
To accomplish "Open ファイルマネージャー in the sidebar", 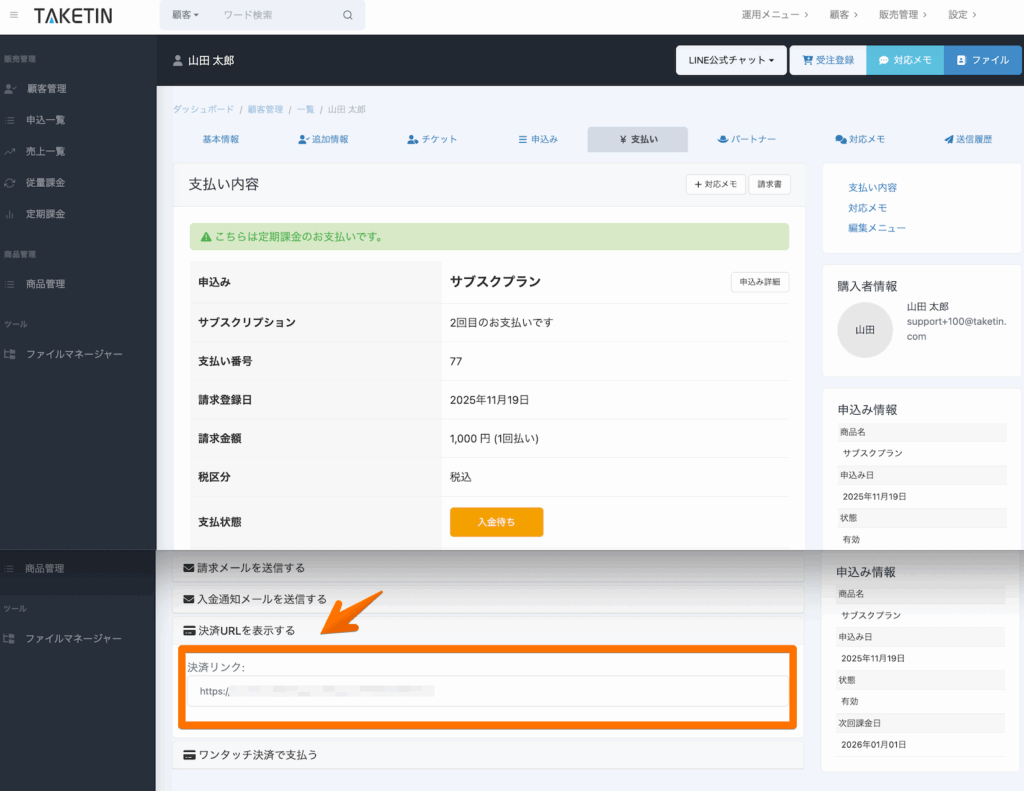I will tap(74, 354).
